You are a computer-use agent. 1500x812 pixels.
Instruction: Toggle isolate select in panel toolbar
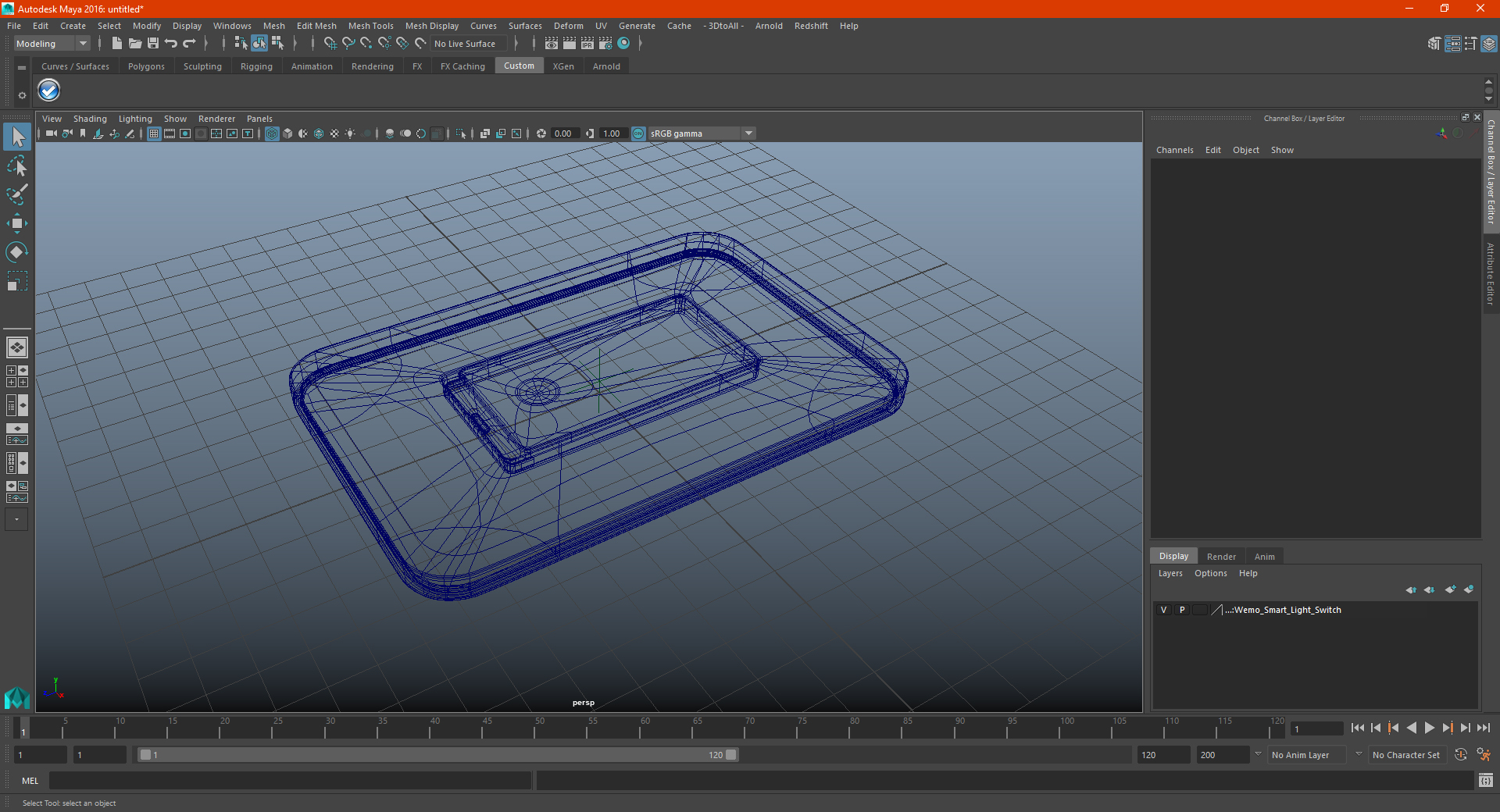click(x=461, y=134)
